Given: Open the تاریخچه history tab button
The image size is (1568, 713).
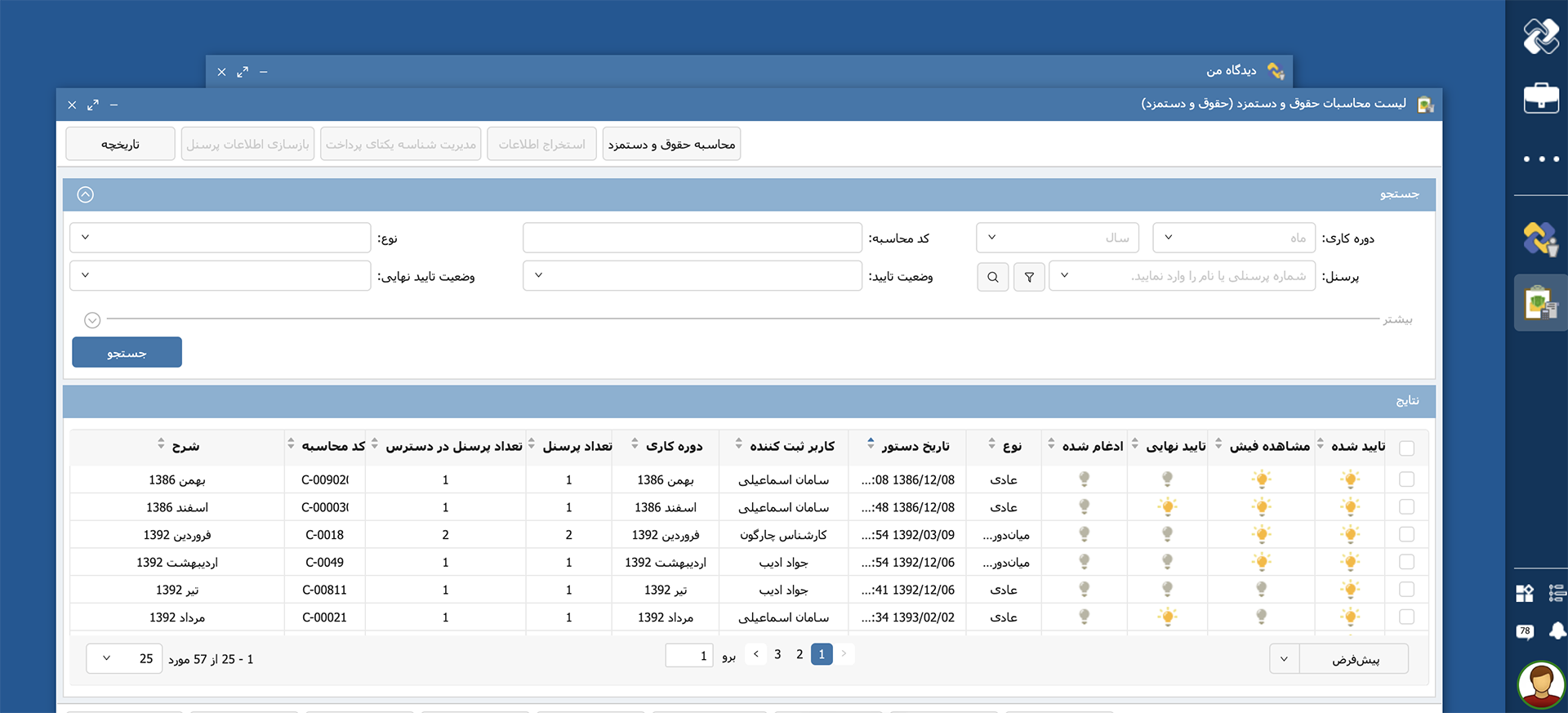Looking at the screenshot, I should coord(120,144).
